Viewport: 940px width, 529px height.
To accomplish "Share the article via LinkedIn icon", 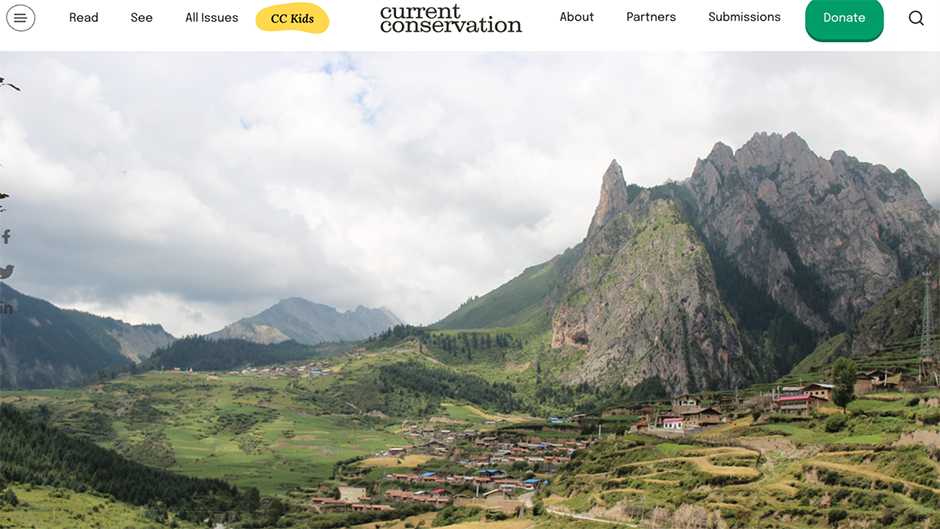I will click(6, 308).
